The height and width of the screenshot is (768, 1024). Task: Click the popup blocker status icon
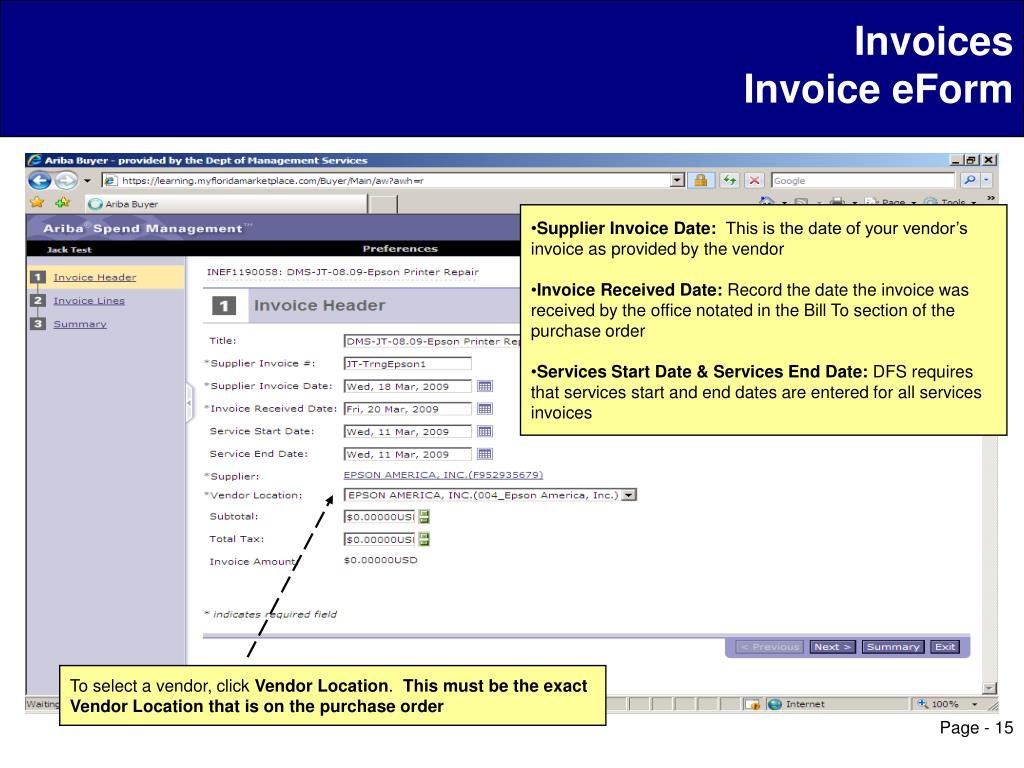coord(752,704)
